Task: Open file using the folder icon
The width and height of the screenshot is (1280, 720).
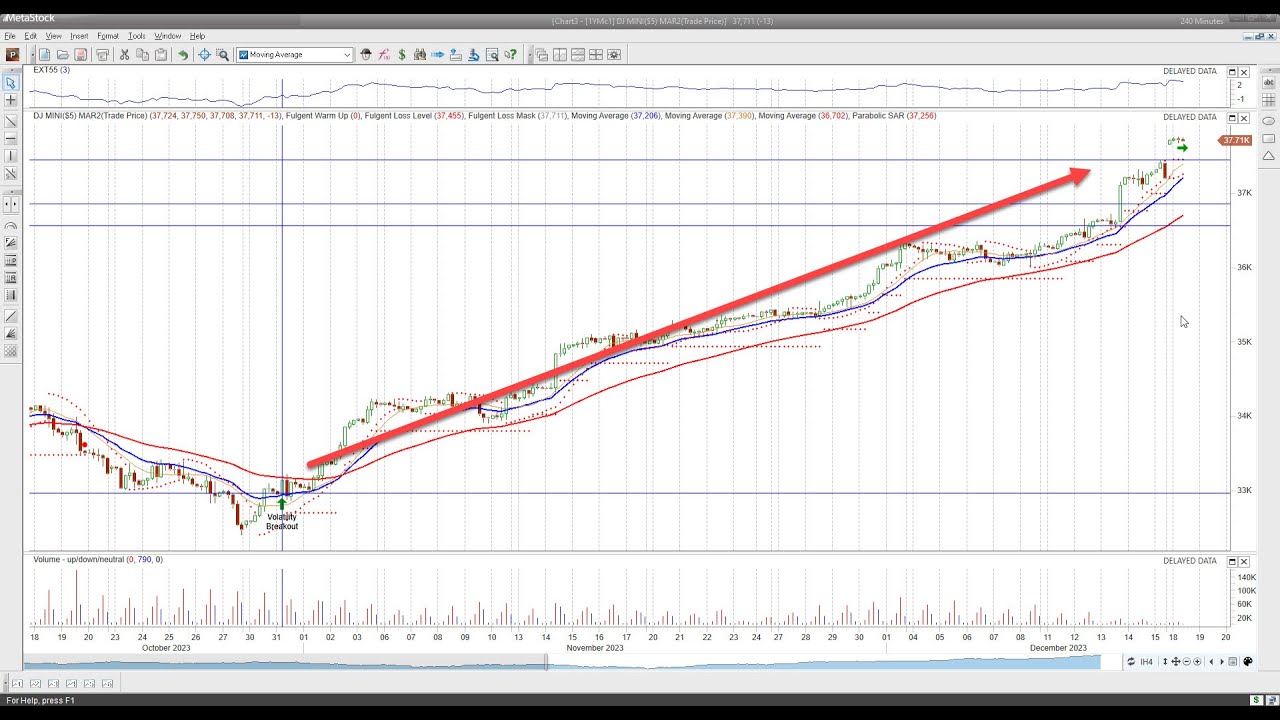Action: (62, 55)
